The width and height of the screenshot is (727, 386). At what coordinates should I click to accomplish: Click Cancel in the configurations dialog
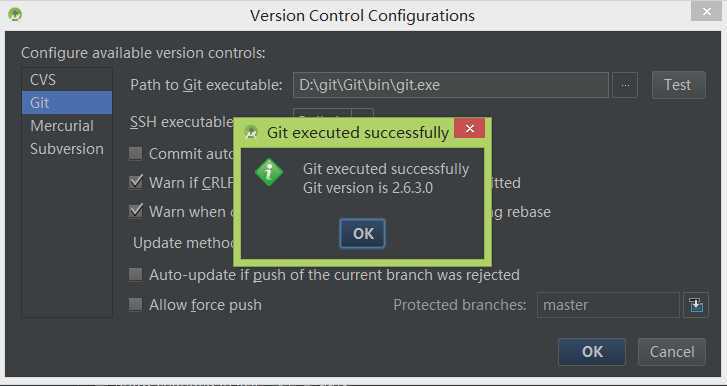[672, 352]
